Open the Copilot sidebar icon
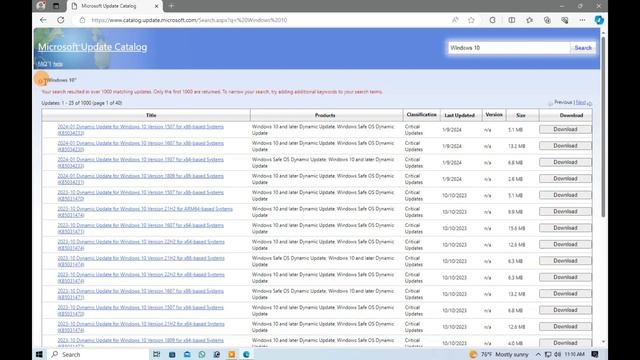This screenshot has height=360, width=640. [599, 20]
